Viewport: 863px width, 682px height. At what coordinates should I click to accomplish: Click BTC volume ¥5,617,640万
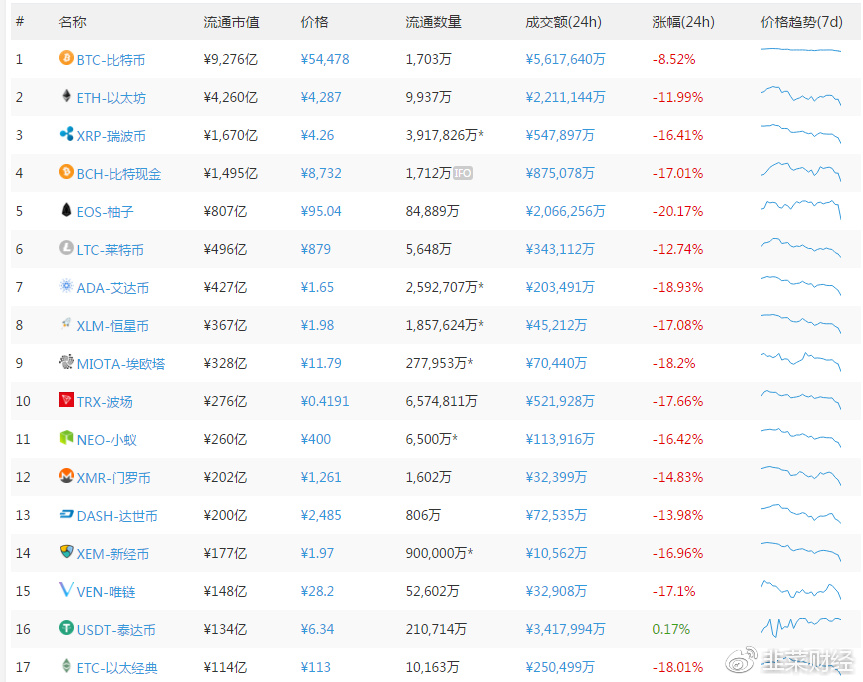[x=565, y=59]
